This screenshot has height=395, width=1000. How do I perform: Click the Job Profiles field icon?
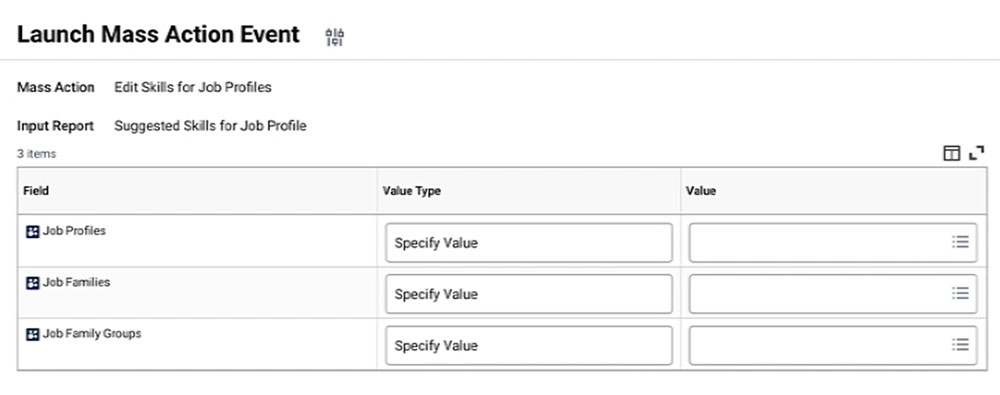[x=33, y=231]
